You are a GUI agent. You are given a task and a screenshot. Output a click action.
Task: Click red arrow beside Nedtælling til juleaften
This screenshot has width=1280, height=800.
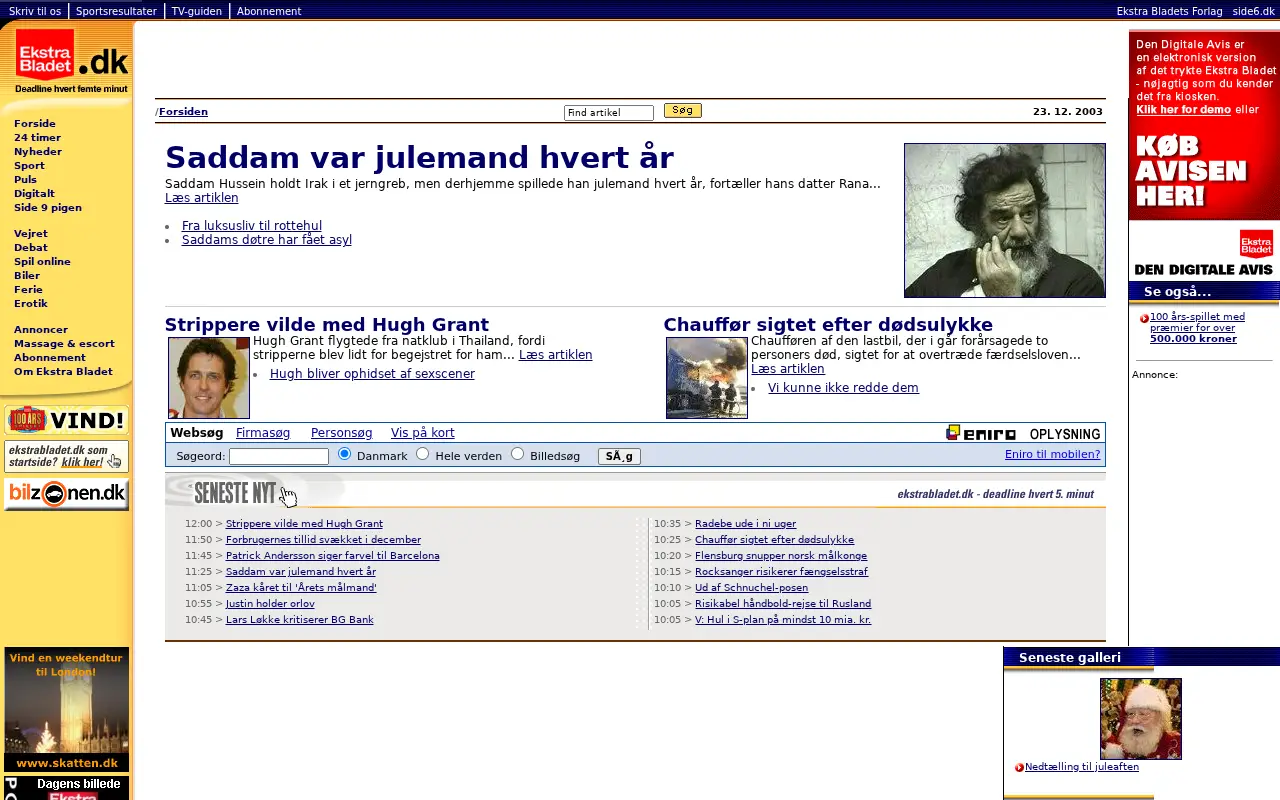[1019, 767]
